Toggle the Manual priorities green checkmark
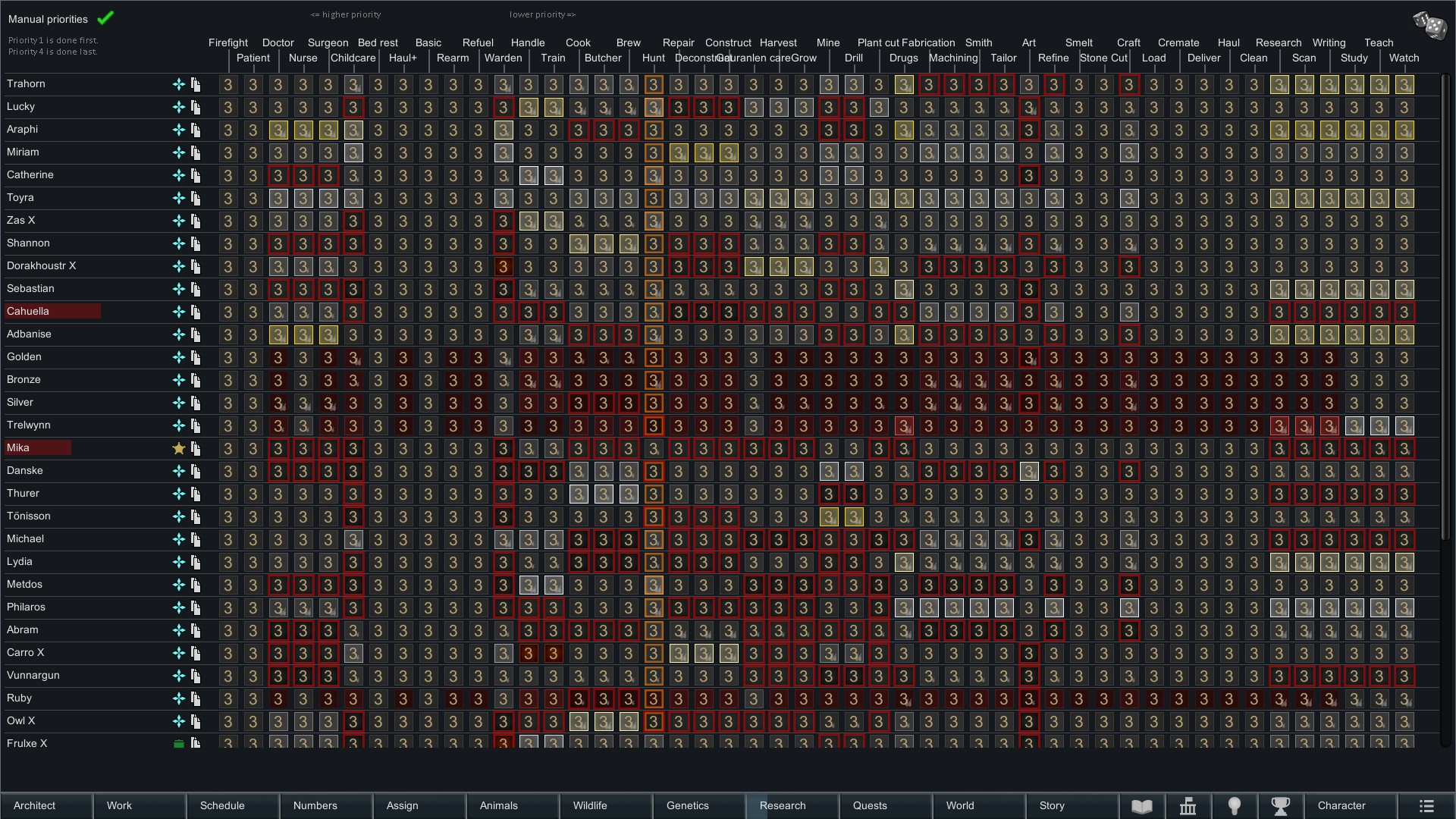The image size is (1456, 819). coord(105,17)
